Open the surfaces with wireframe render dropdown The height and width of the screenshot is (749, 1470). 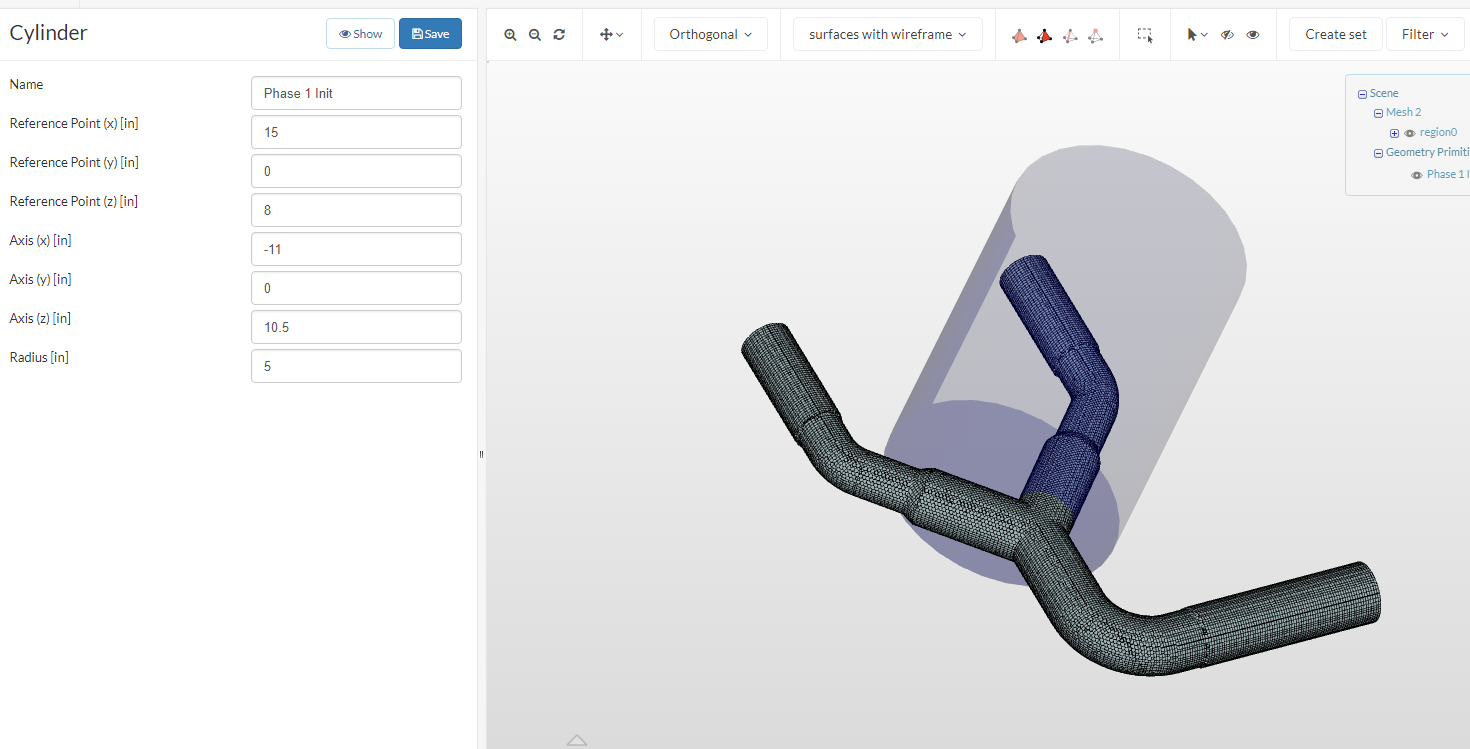887,34
